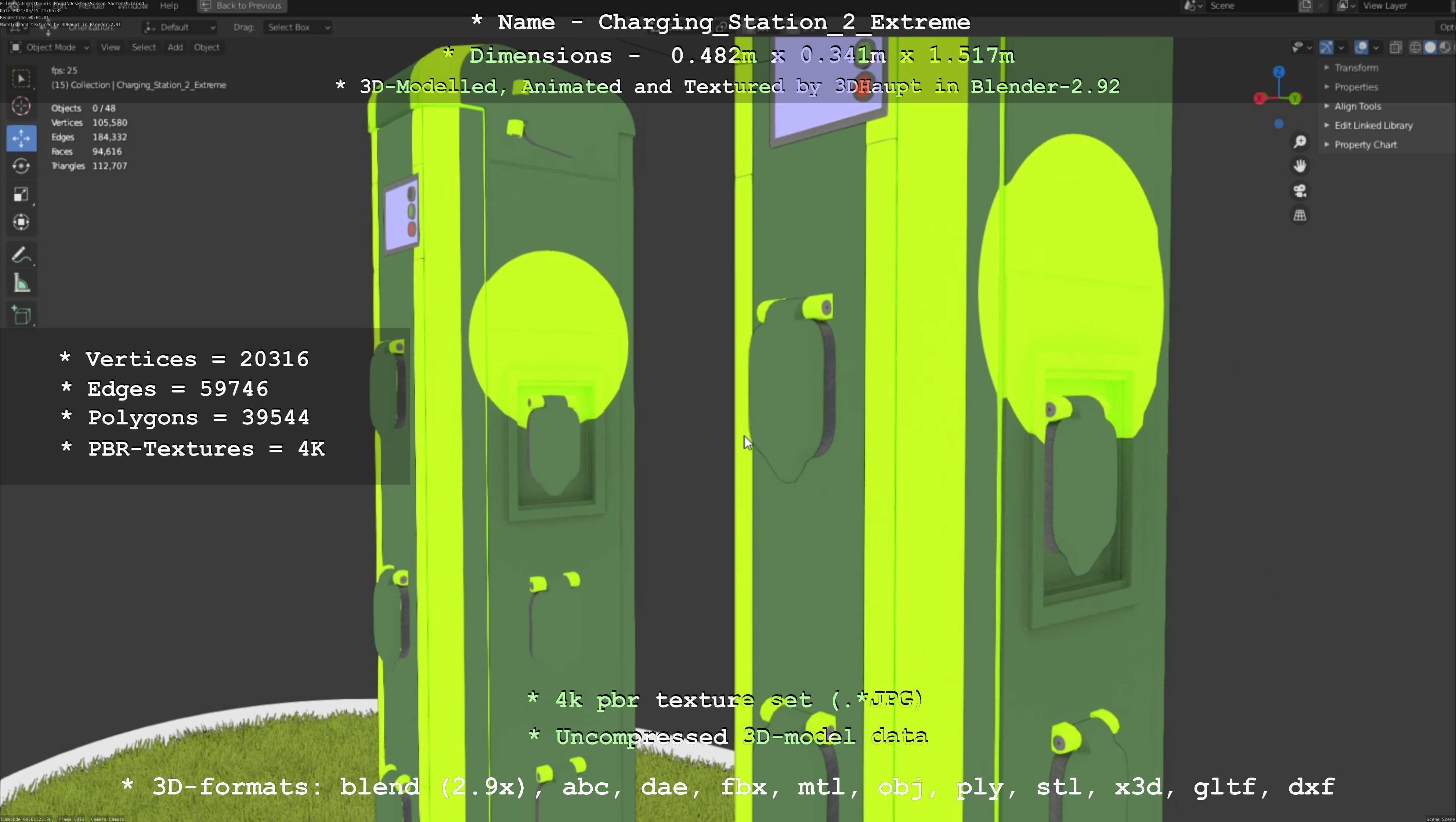Select the Add Cube tool
This screenshot has width=1456, height=822.
point(21,315)
